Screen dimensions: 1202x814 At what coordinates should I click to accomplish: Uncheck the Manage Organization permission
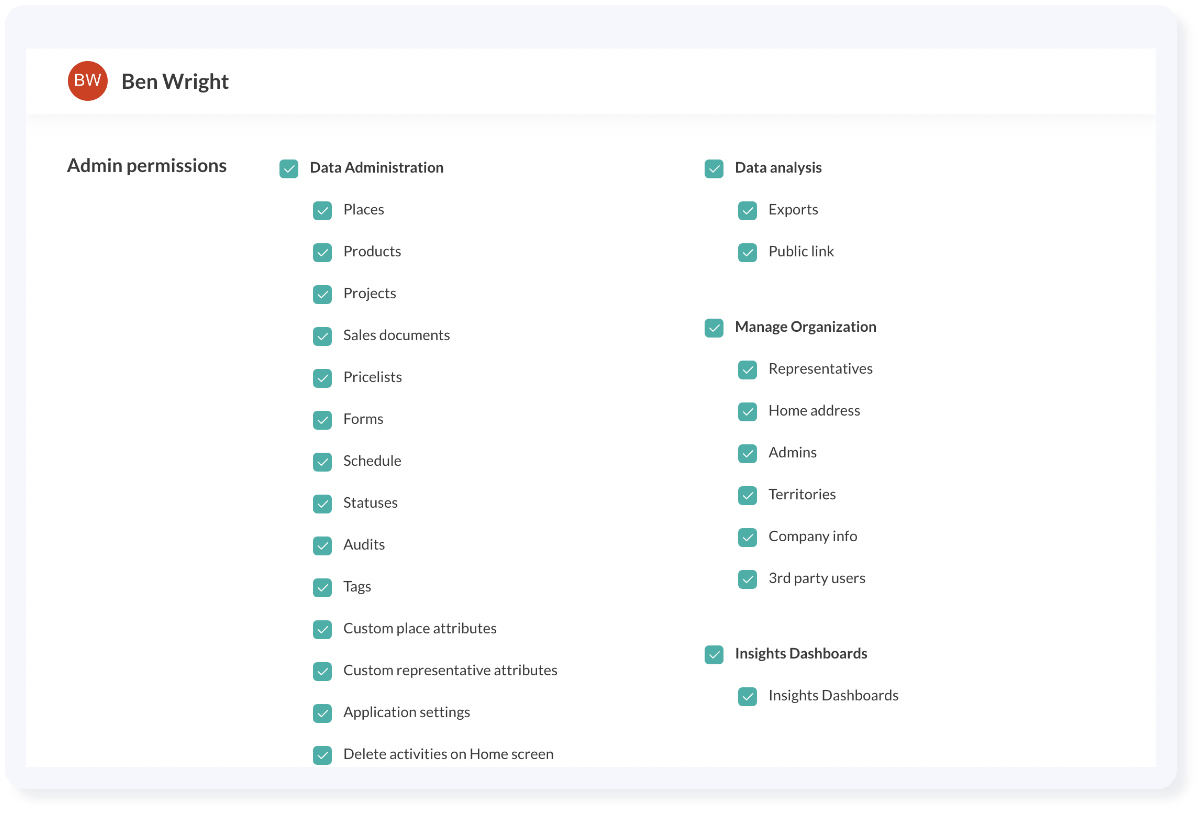tap(714, 327)
